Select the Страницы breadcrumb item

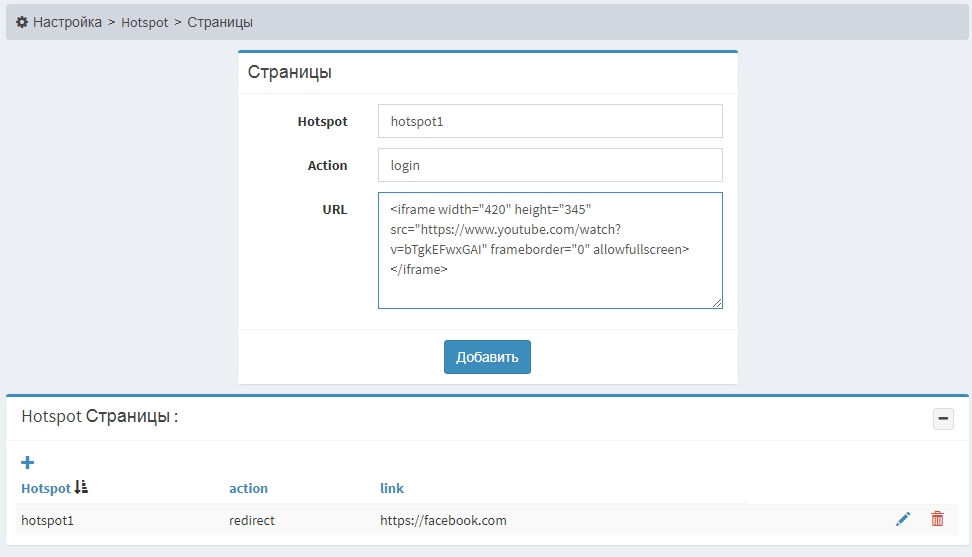point(220,21)
